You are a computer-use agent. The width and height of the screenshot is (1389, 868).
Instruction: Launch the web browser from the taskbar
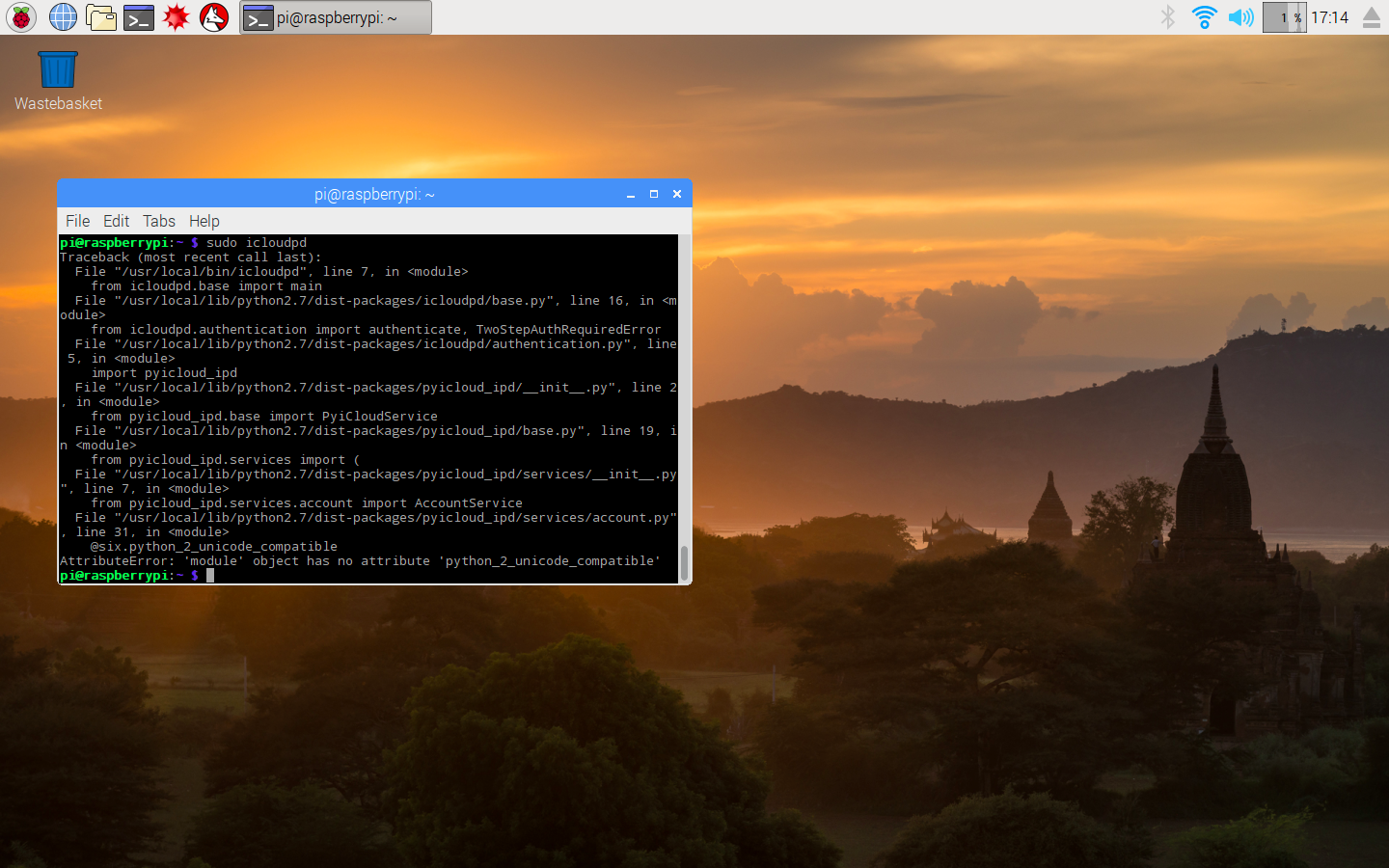62,16
